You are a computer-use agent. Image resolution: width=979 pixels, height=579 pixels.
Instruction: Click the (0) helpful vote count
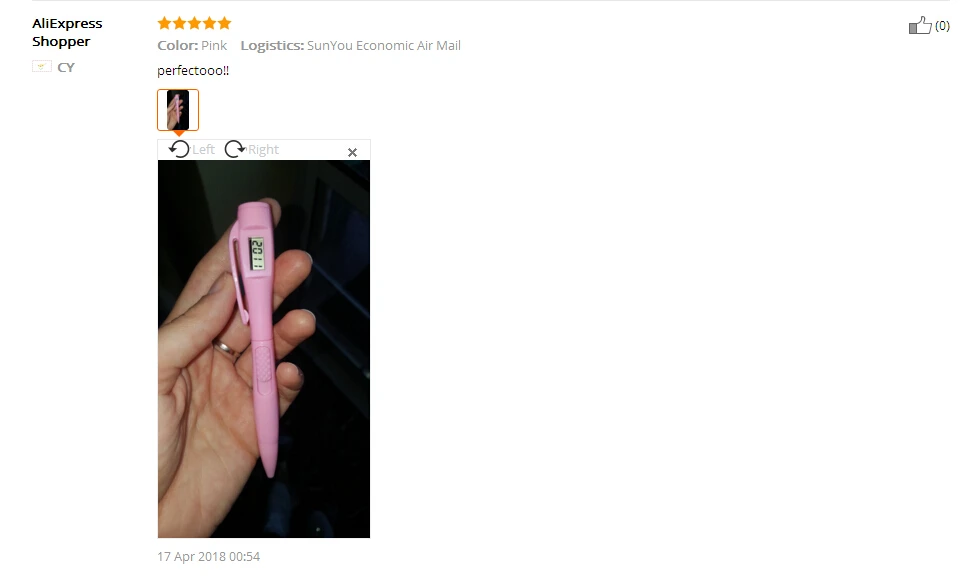(942, 26)
